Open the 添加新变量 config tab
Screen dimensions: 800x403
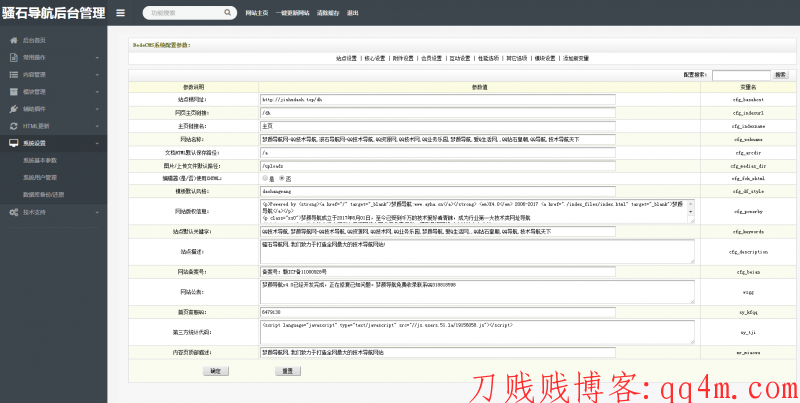tap(576, 59)
